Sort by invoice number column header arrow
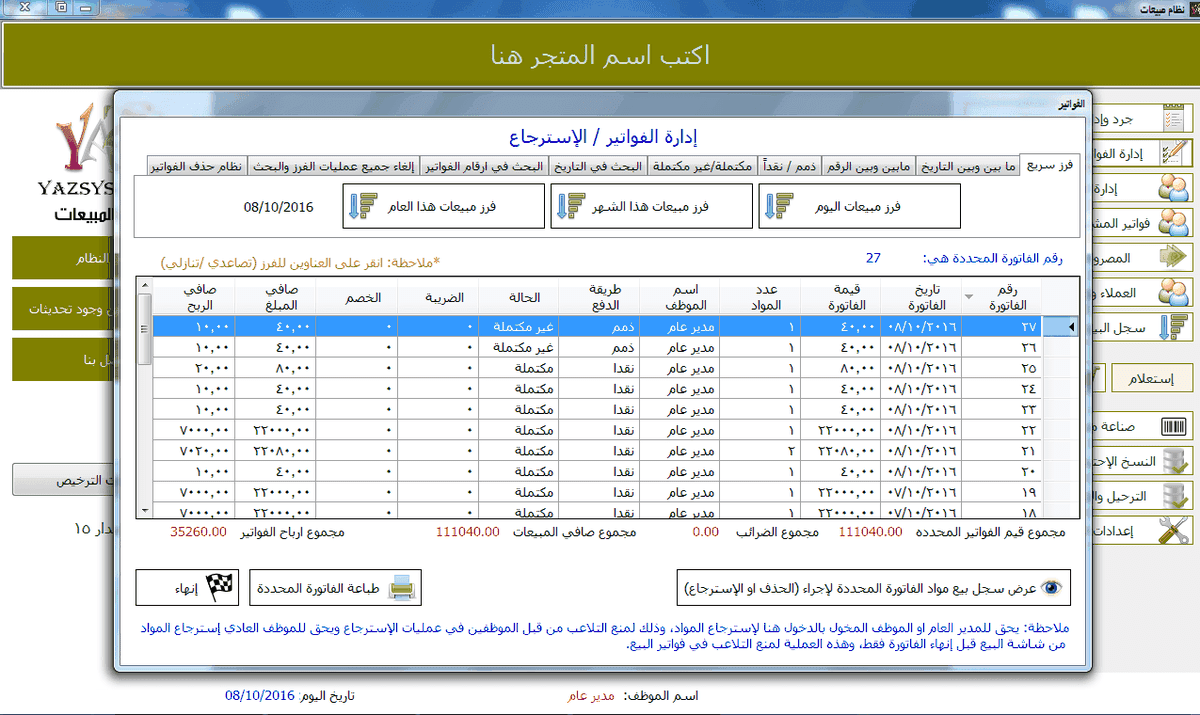This screenshot has width=1200, height=715. (x=968, y=296)
